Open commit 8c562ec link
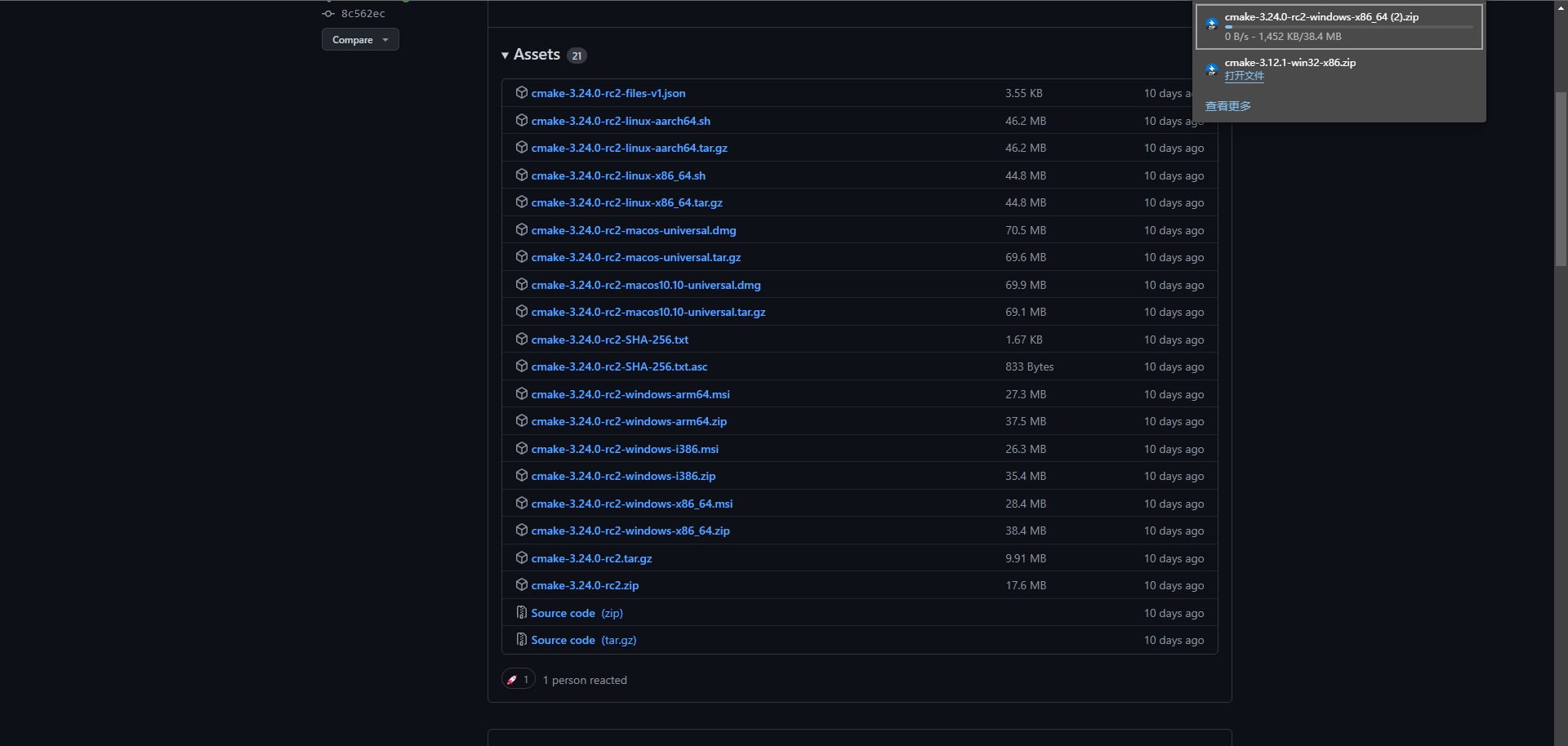The image size is (1568, 746). [x=363, y=14]
